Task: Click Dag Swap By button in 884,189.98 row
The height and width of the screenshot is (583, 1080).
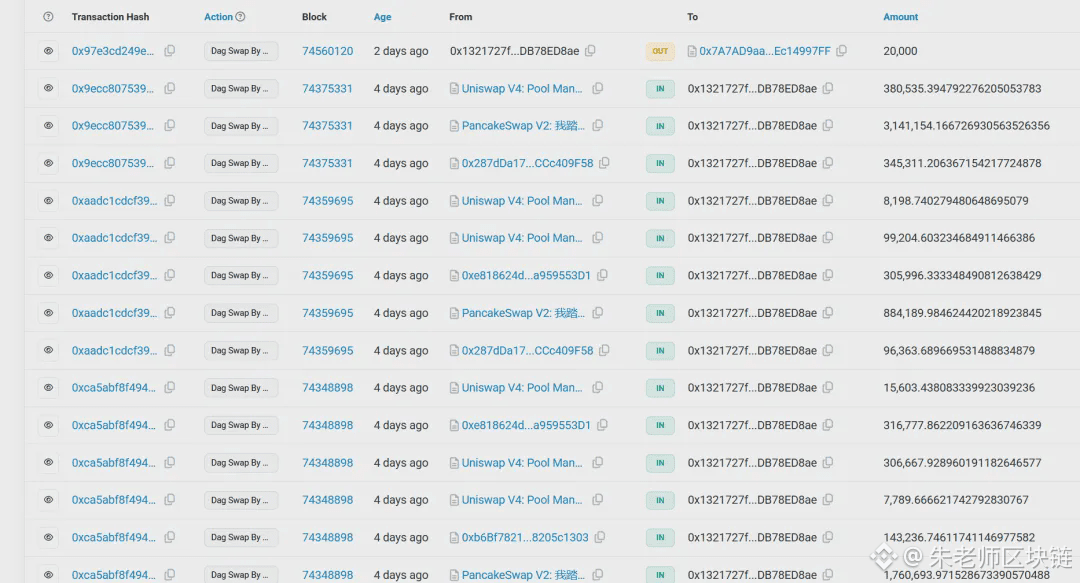Action: coord(240,313)
